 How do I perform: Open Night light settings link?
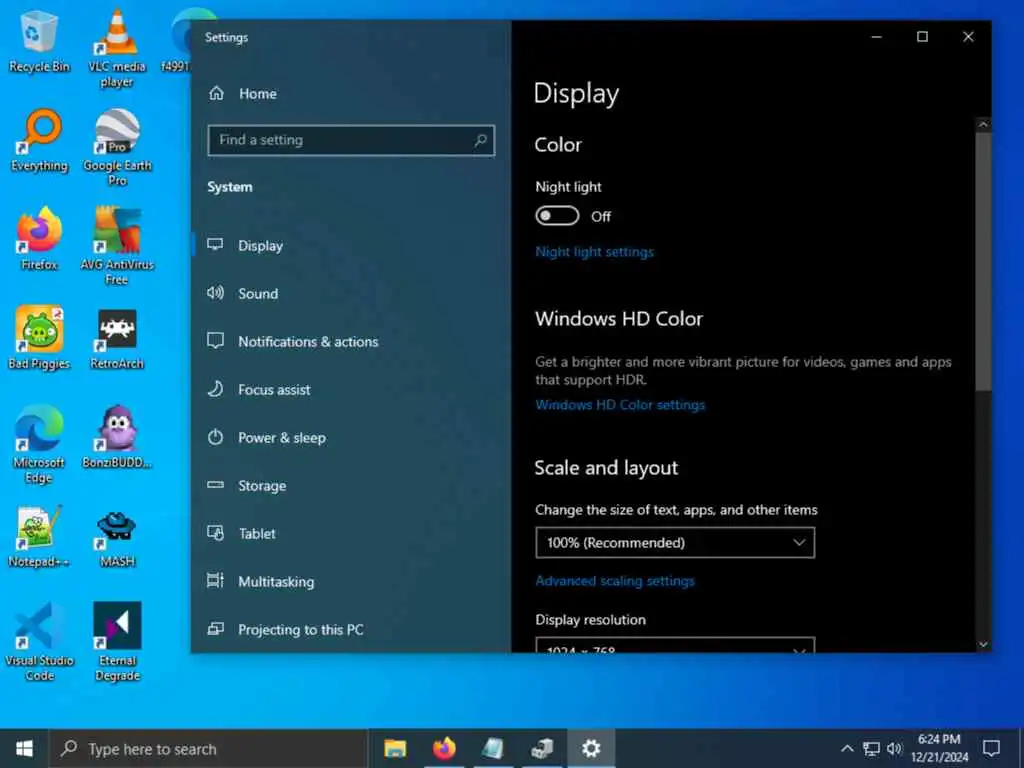[x=594, y=252]
